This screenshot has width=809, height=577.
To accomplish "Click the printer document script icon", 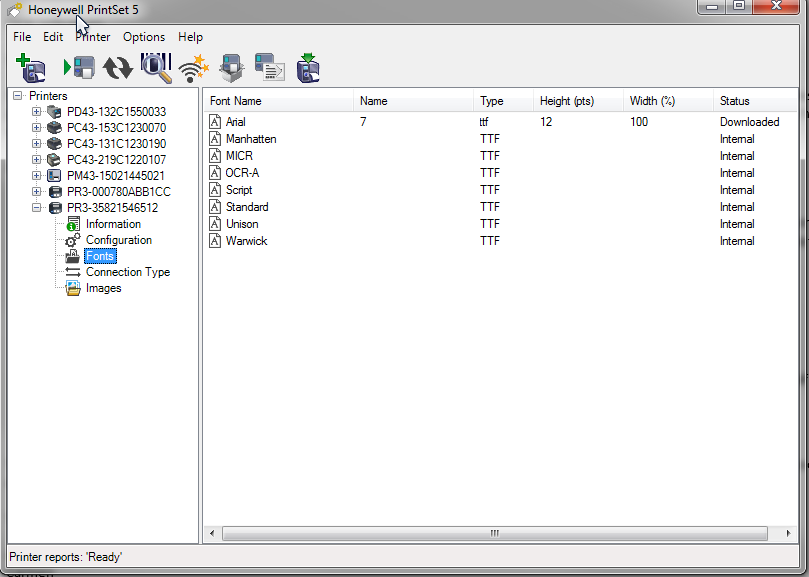I will [x=269, y=68].
